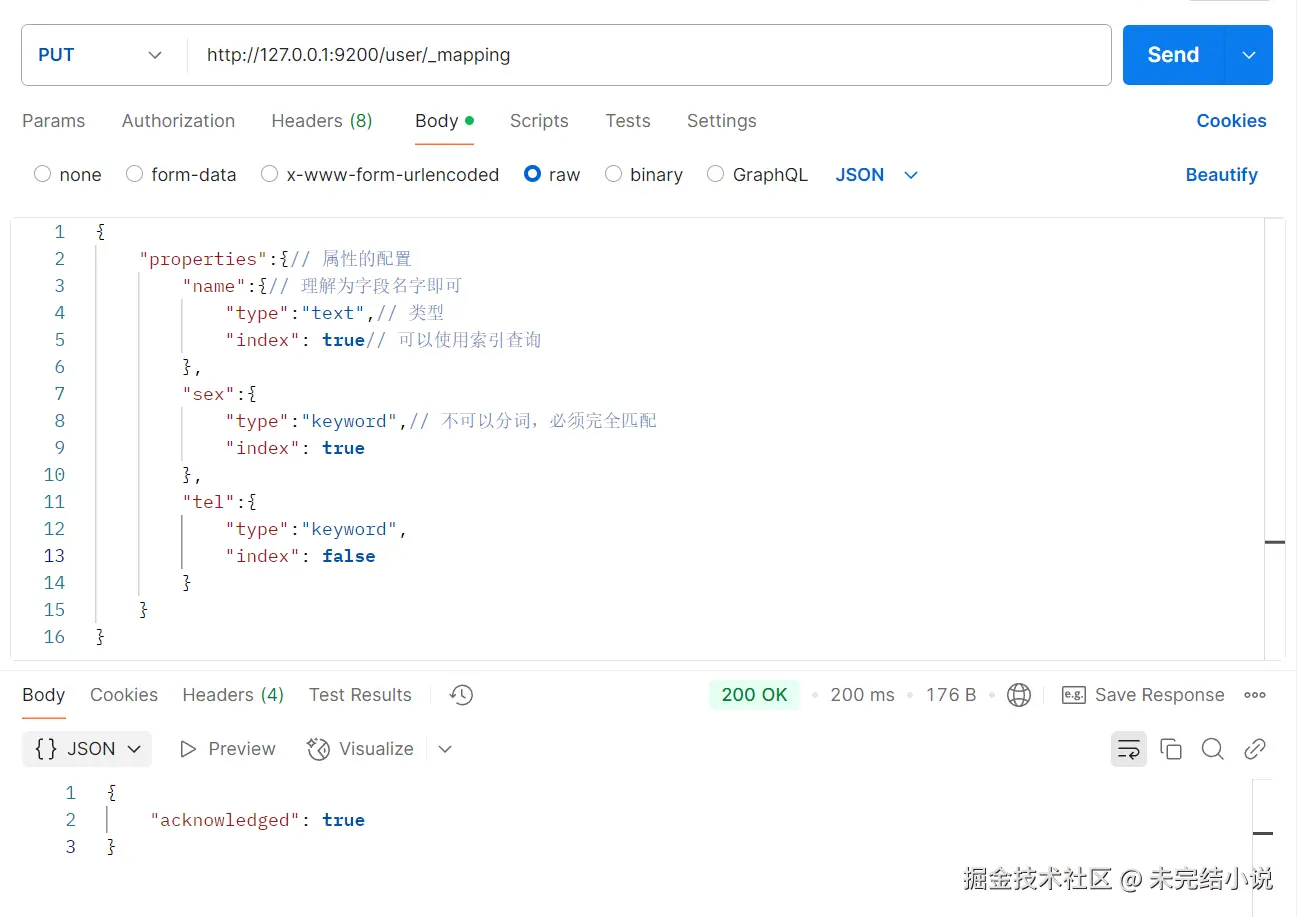Open the Tests tab

click(628, 121)
